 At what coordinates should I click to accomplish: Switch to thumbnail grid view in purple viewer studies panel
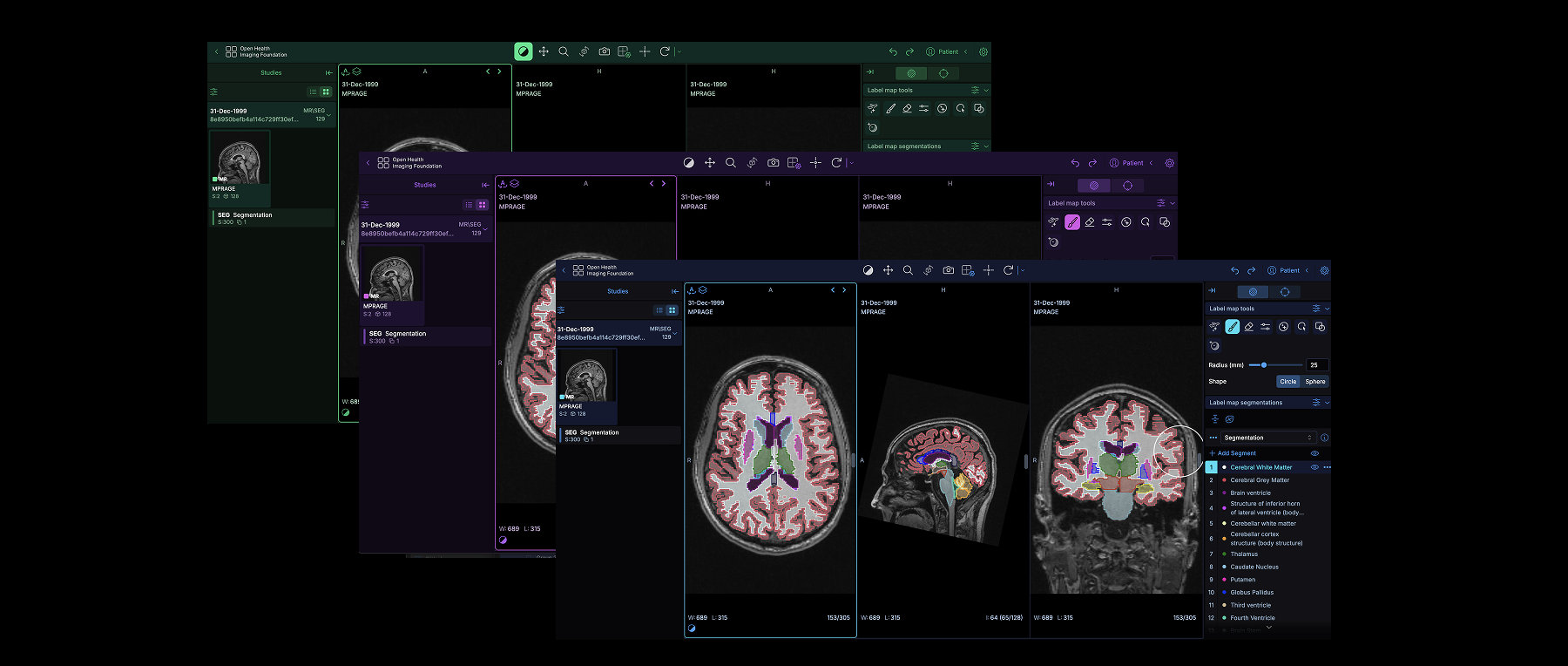pyautogui.click(x=482, y=205)
